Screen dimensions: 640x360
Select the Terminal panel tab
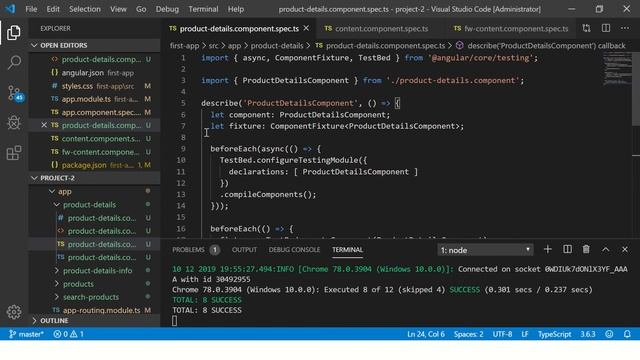point(347,249)
